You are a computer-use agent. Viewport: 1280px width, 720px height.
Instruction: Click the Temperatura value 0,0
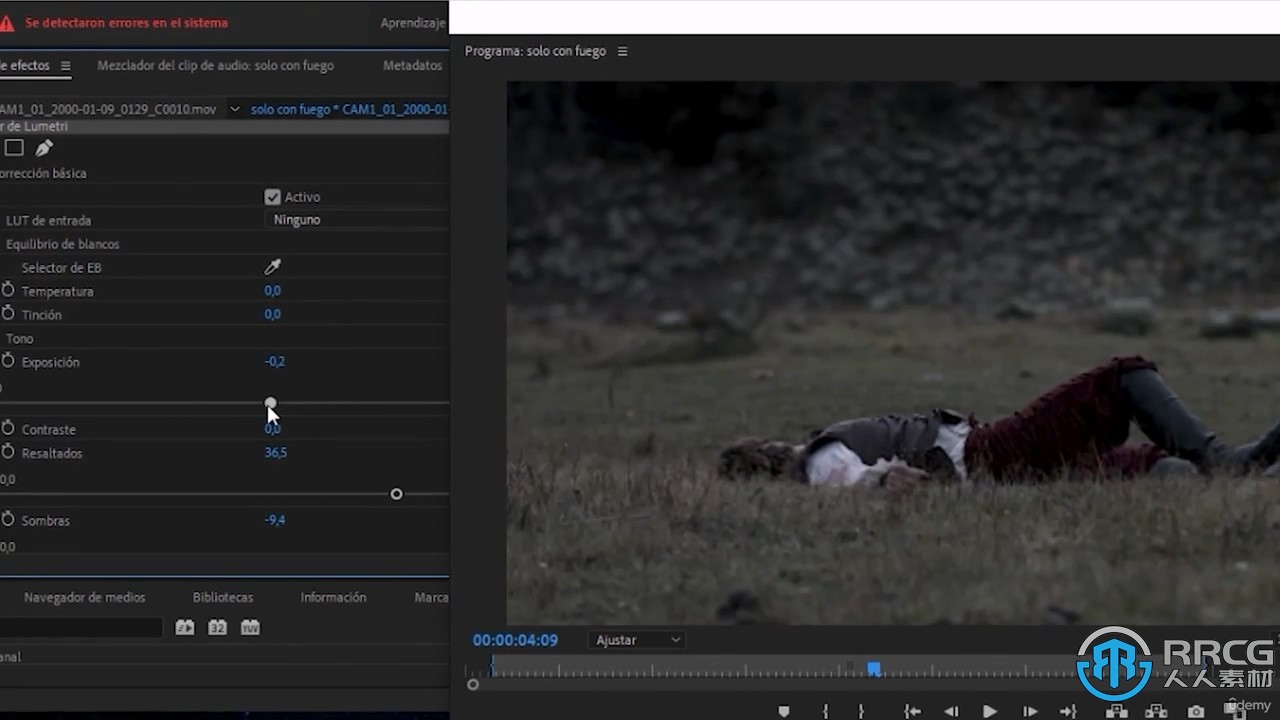272,290
